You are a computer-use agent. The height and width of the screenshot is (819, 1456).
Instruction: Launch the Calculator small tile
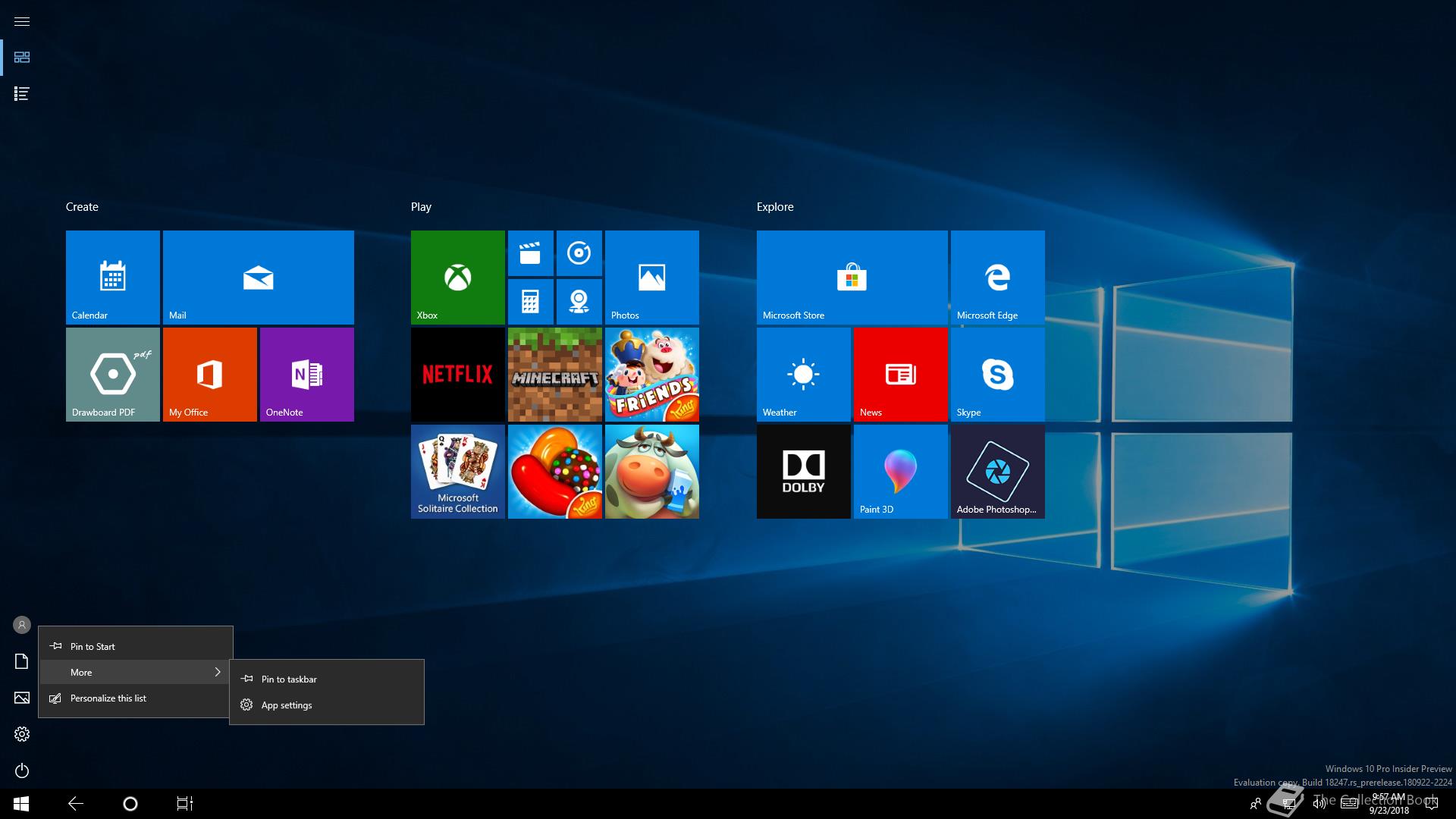point(531,302)
